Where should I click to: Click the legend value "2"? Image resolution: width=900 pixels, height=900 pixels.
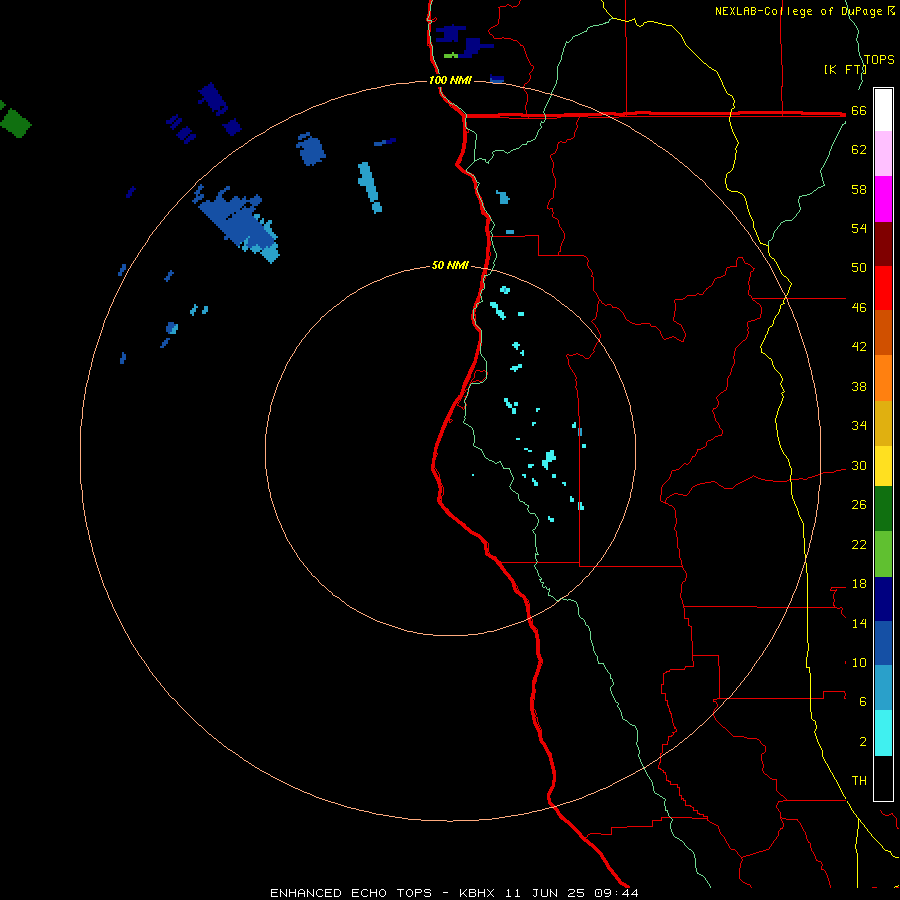[x=863, y=741]
